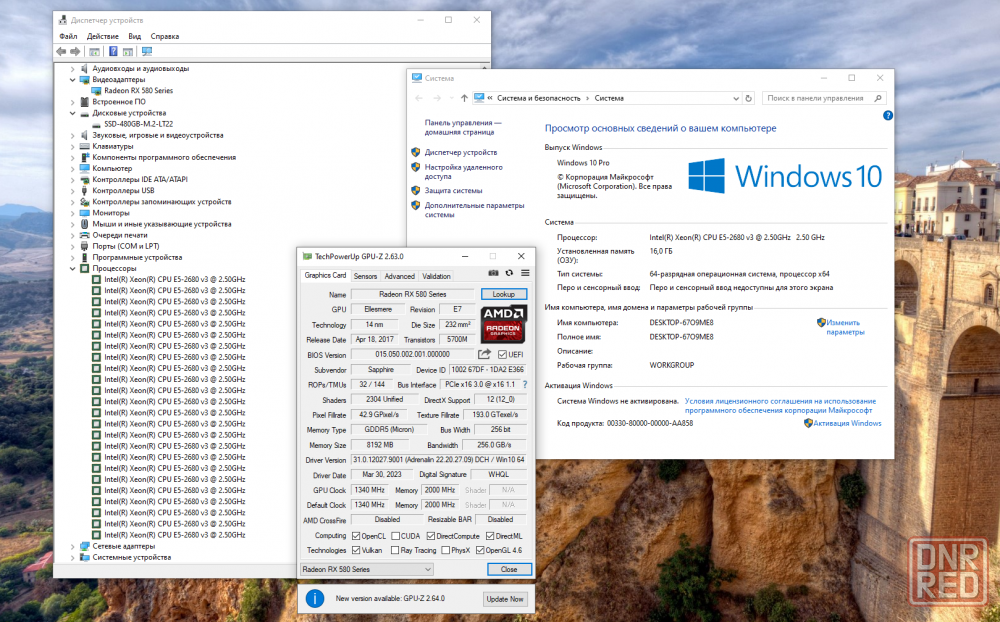Image resolution: width=1000 pixels, height=622 pixels.
Task: Select the Клавиатуры keyboard icon in device tree
Action: (84, 146)
